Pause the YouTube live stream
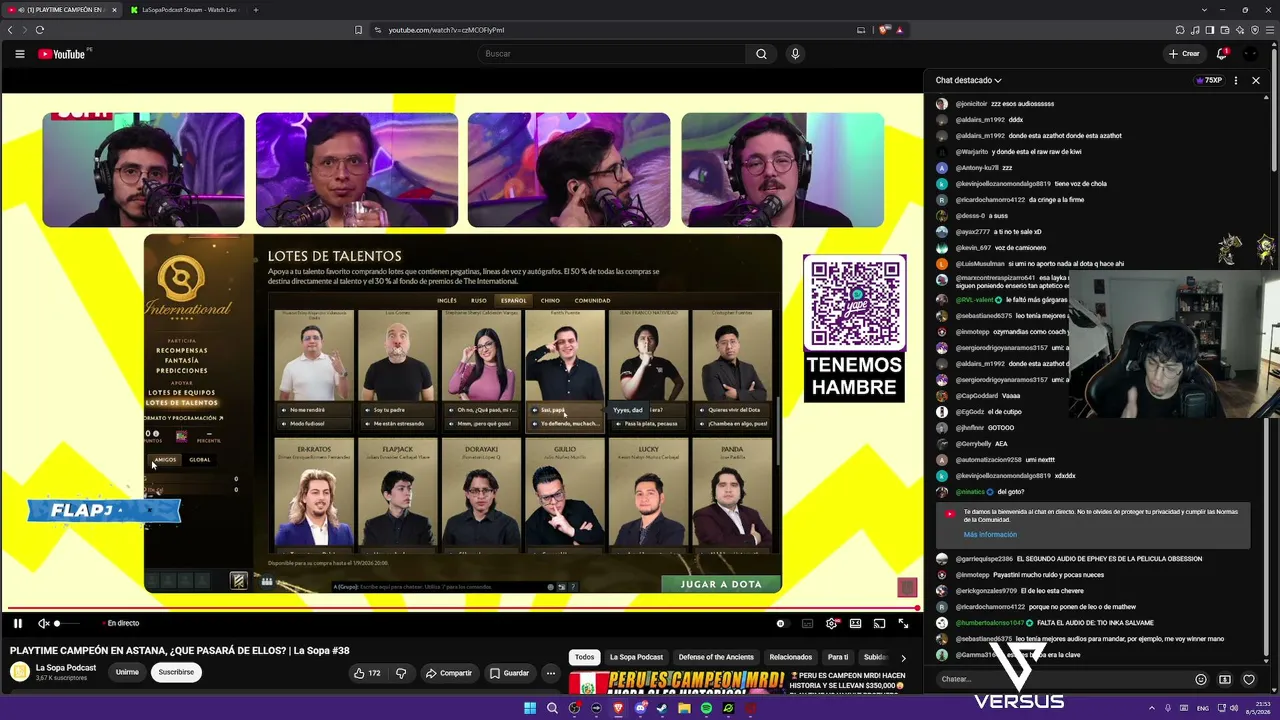This screenshot has width=1280, height=720. pos(17,623)
